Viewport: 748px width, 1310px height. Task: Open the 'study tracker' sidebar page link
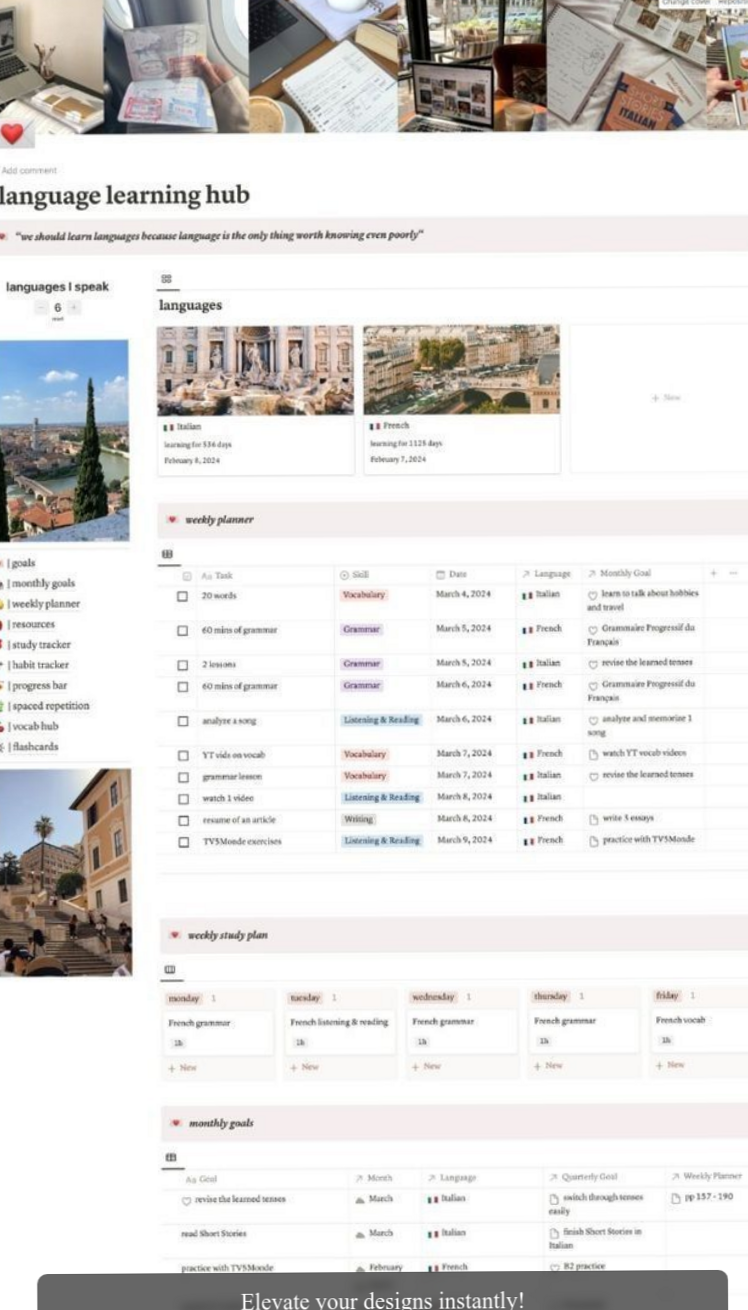(40, 645)
